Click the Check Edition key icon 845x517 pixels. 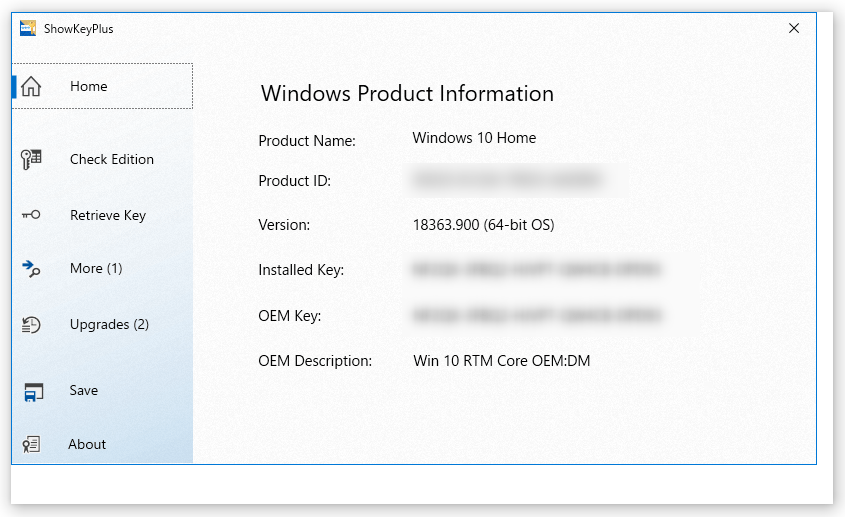[31, 159]
